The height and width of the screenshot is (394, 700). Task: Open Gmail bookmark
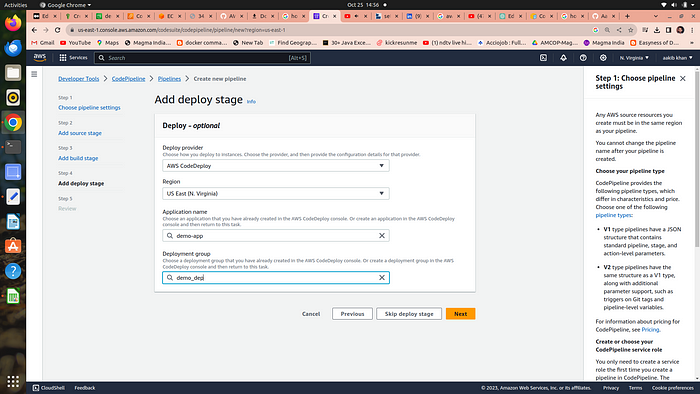pos(42,43)
